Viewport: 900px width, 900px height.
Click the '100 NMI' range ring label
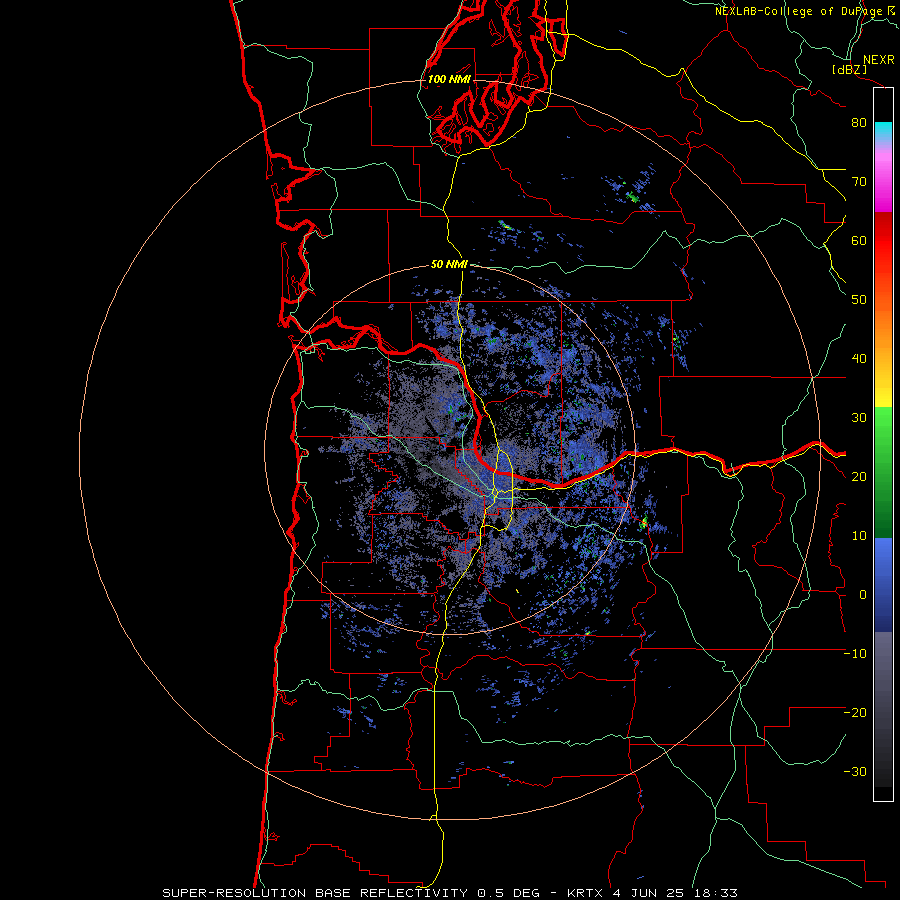click(449, 79)
